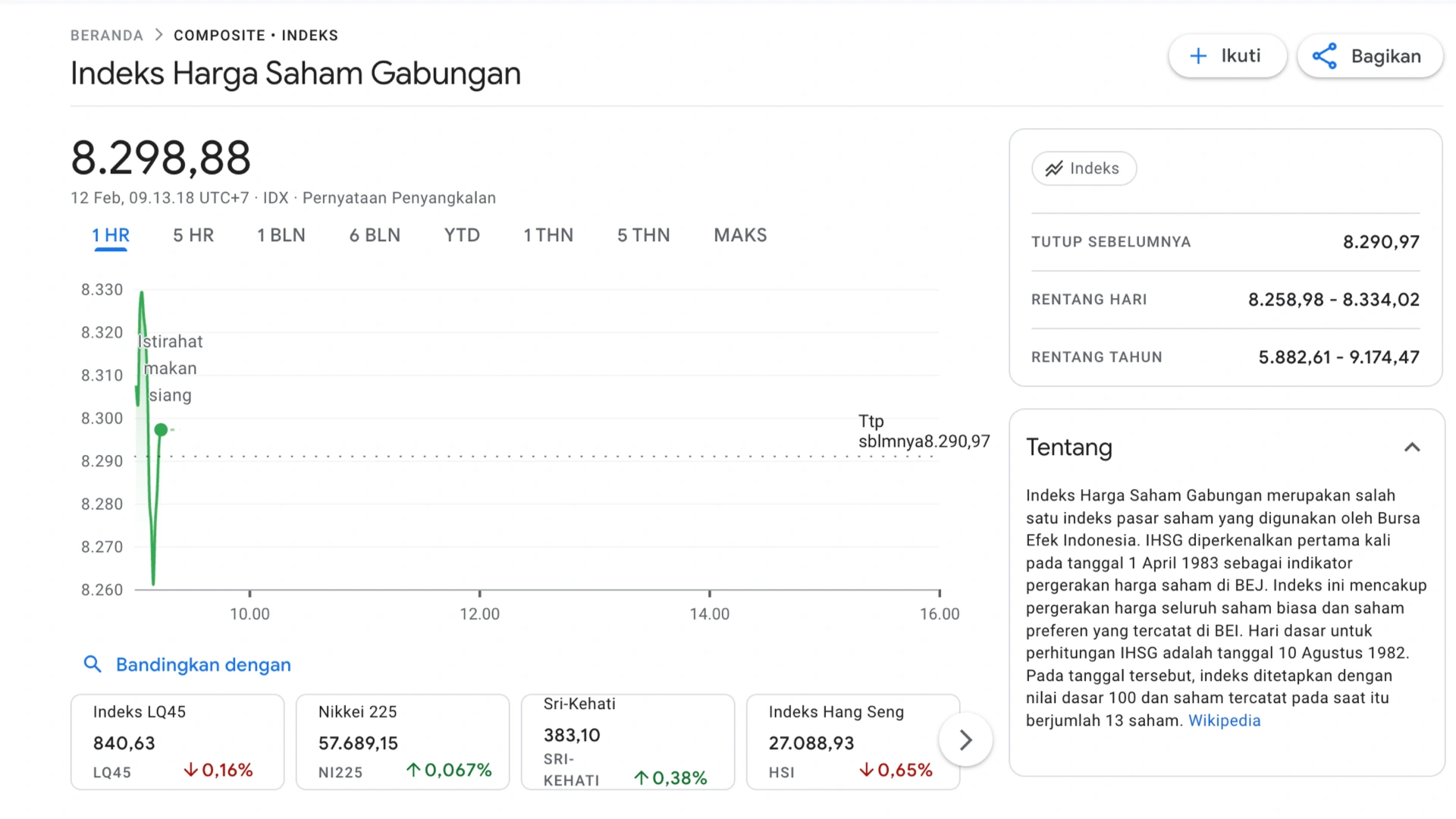The height and width of the screenshot is (819, 1456).
Task: Click the red down arrow on LQ45 card
Action: tap(190, 770)
